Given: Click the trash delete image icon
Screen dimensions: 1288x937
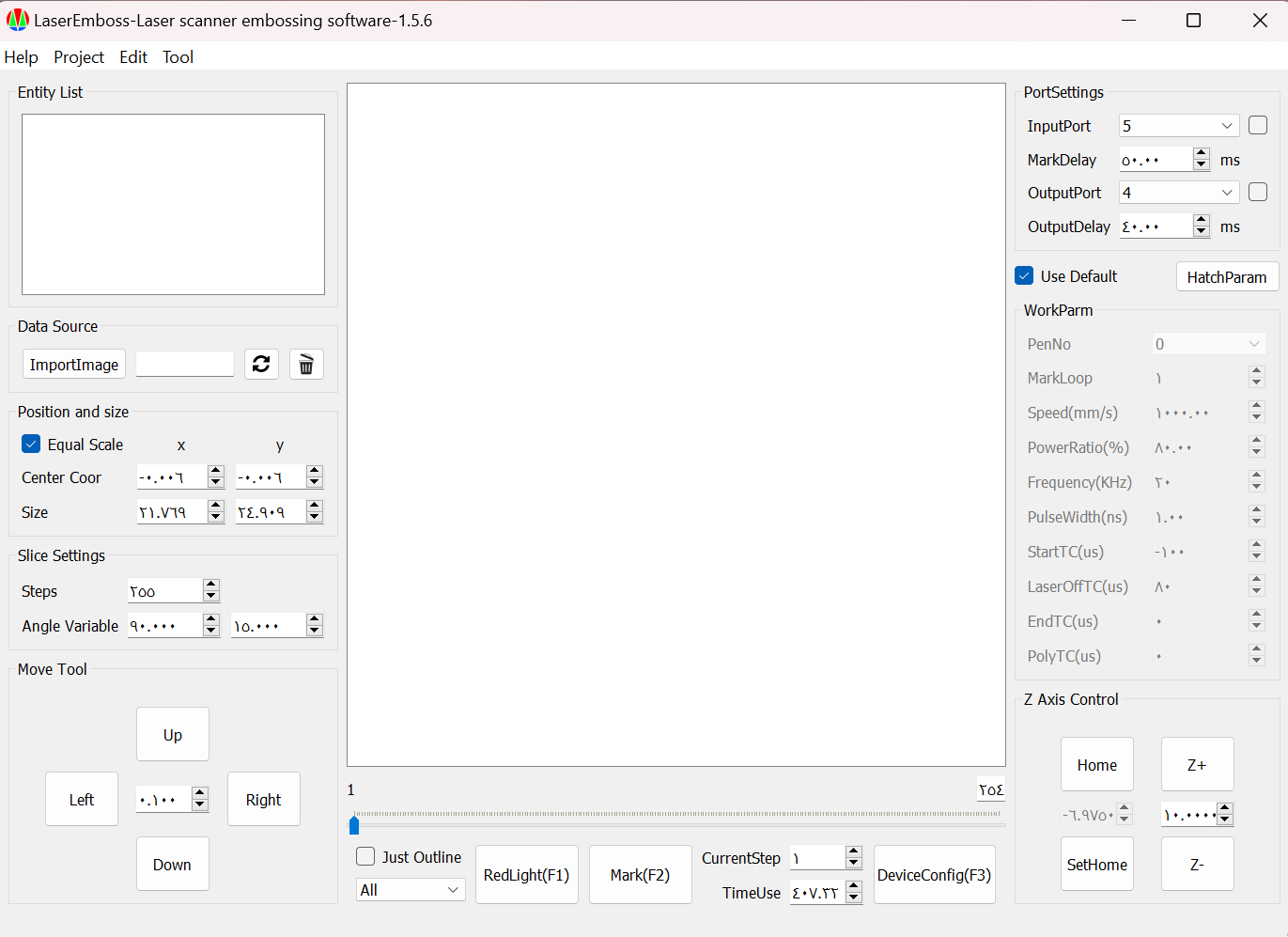Looking at the screenshot, I should tap(306, 364).
